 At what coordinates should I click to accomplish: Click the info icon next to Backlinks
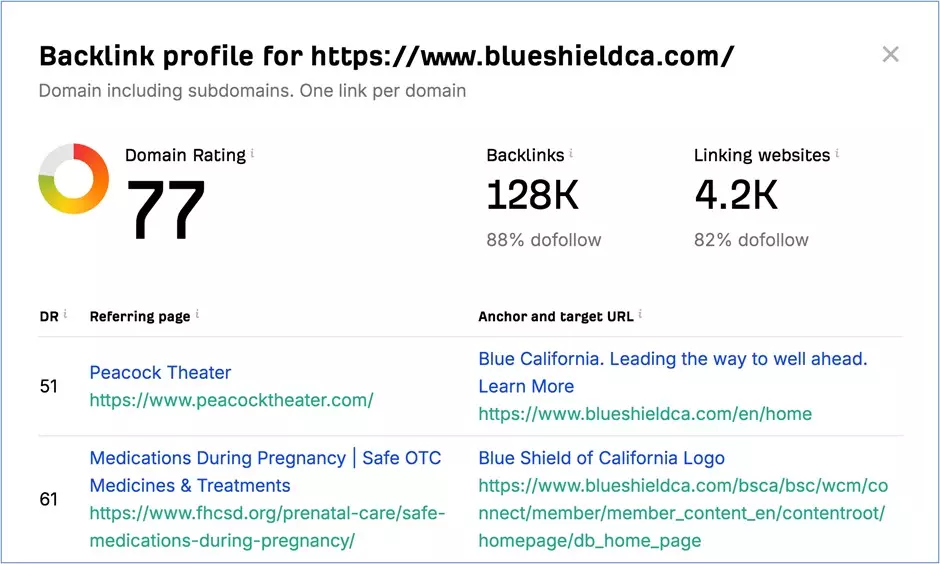click(x=571, y=153)
